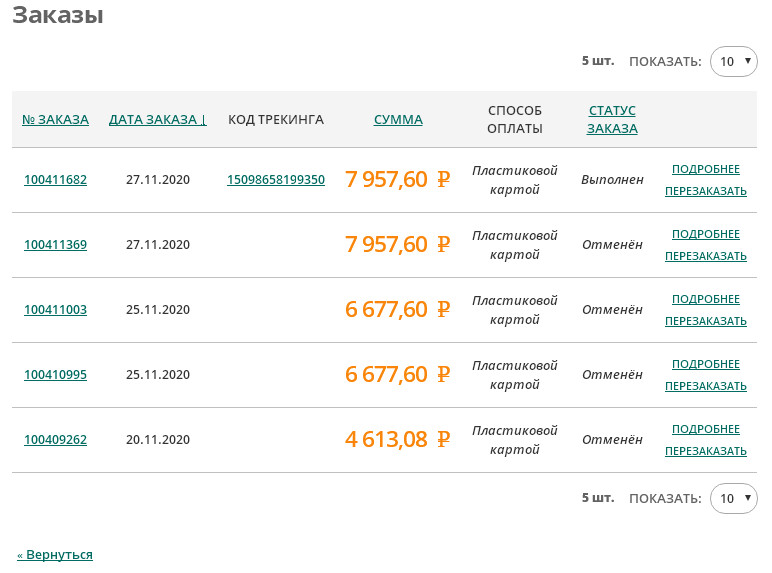Click 'Подробнее' for order 100410995

pyautogui.click(x=706, y=364)
